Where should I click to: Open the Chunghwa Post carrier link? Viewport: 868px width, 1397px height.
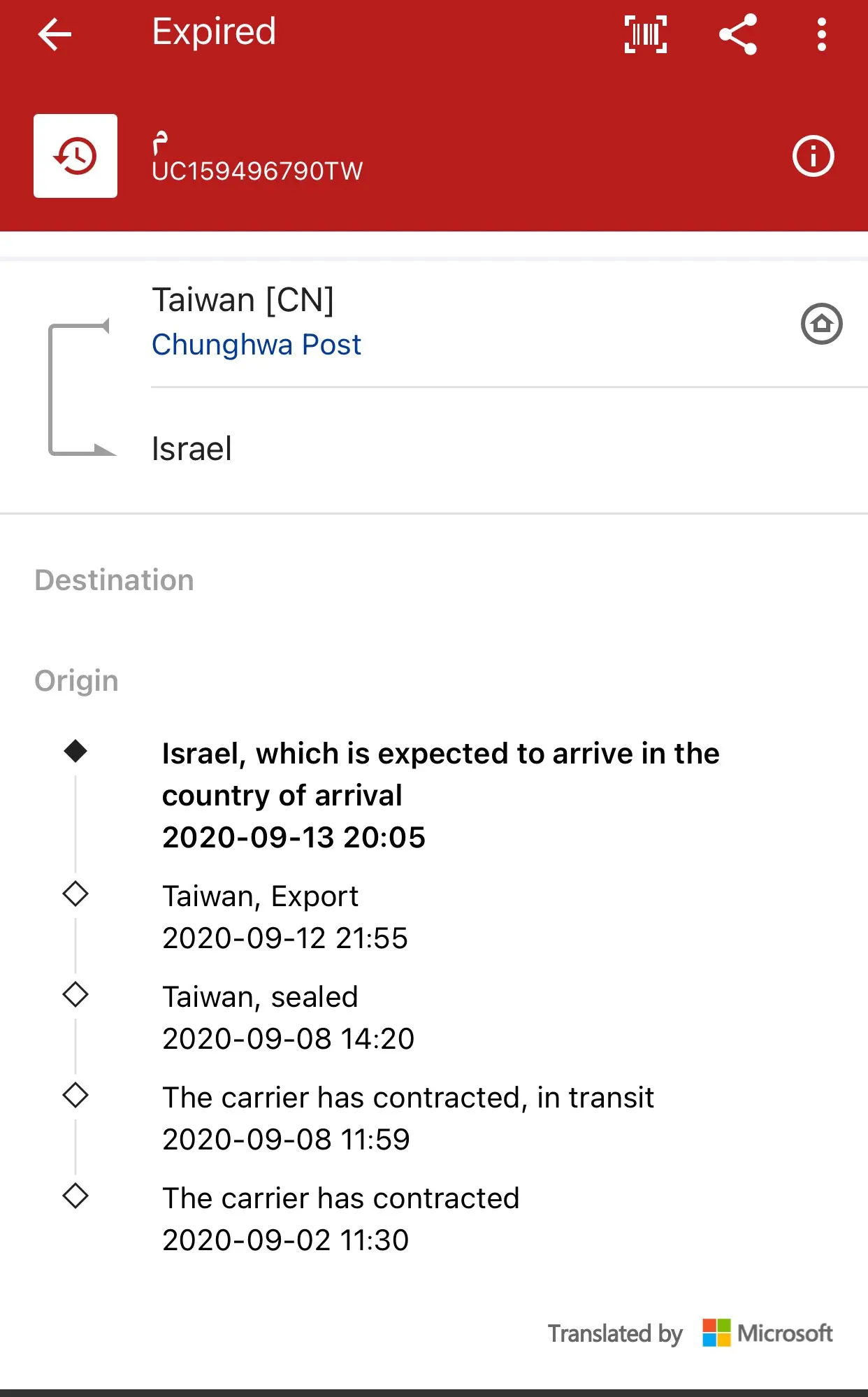click(x=256, y=345)
